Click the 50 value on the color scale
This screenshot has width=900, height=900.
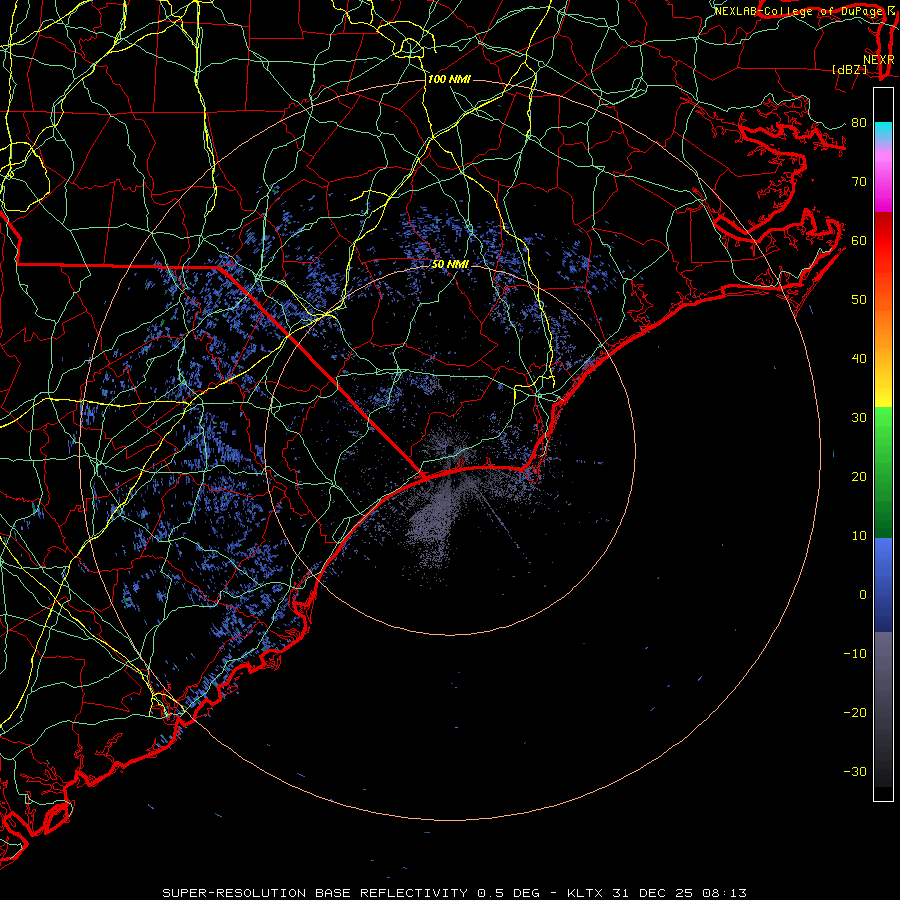(859, 300)
